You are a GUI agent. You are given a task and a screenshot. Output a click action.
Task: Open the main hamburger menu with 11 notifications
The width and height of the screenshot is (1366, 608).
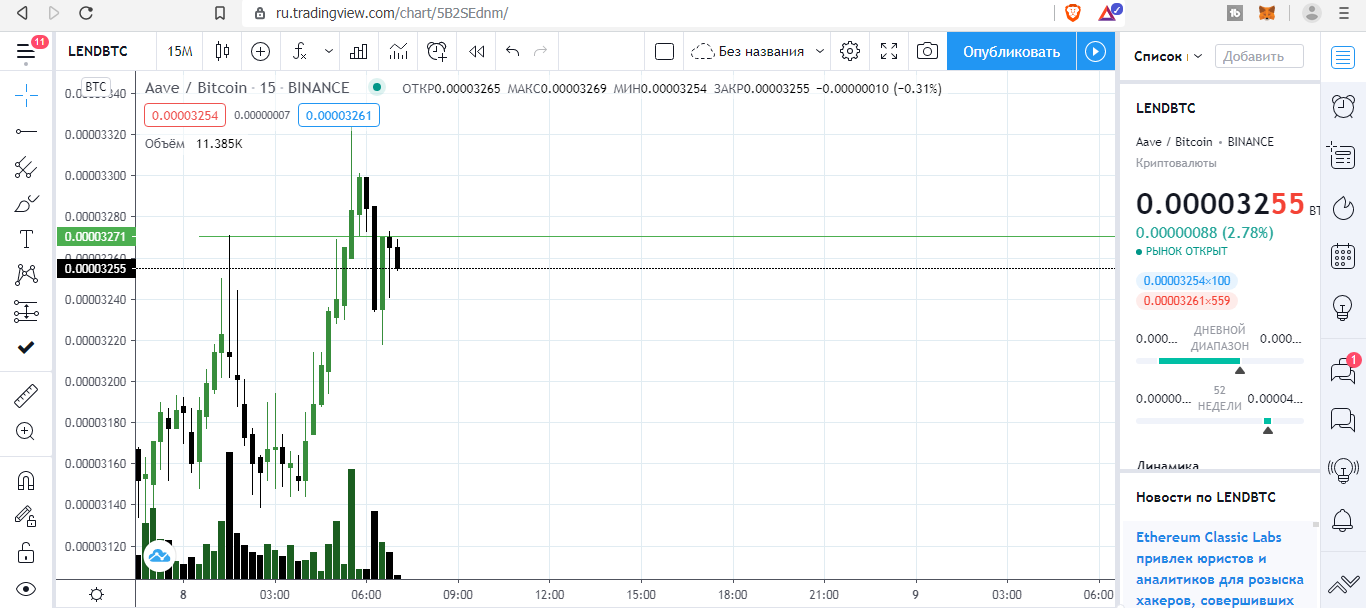[x=27, y=51]
